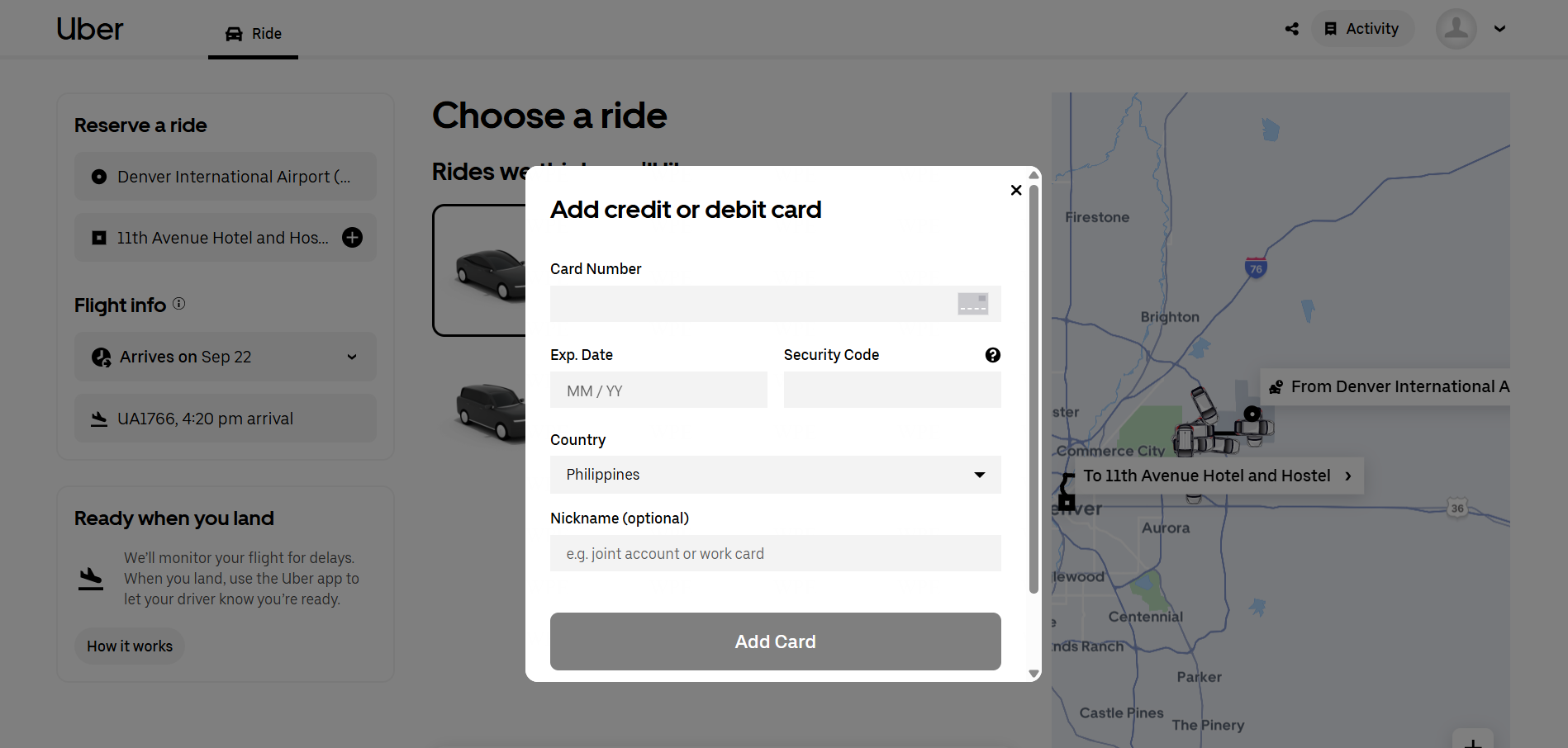This screenshot has width=1568, height=748.
Task: Open the Country dropdown showing Philippines
Action: (x=775, y=475)
